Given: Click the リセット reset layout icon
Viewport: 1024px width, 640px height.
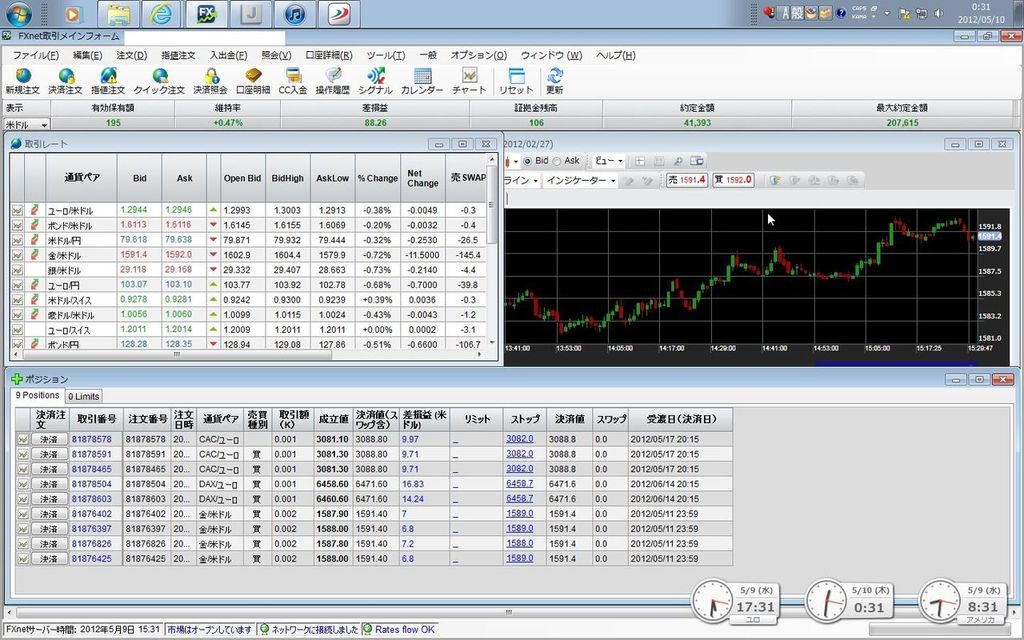Looking at the screenshot, I should tap(516, 82).
